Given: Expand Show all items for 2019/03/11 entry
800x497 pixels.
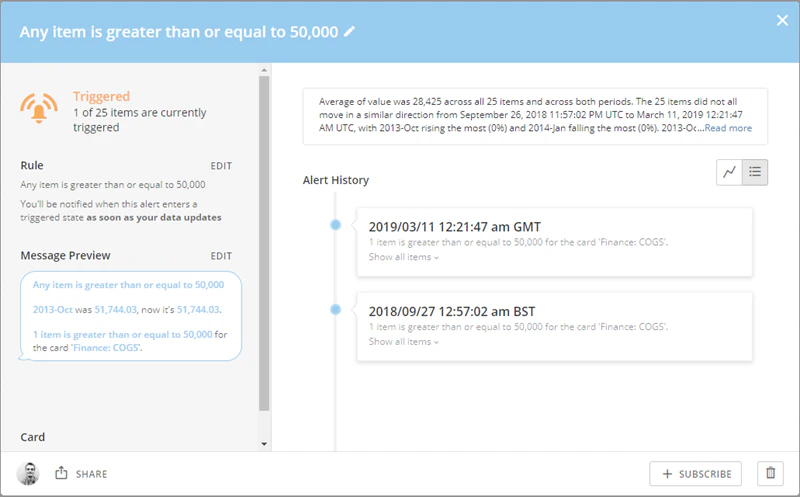Looking at the screenshot, I should tap(404, 257).
